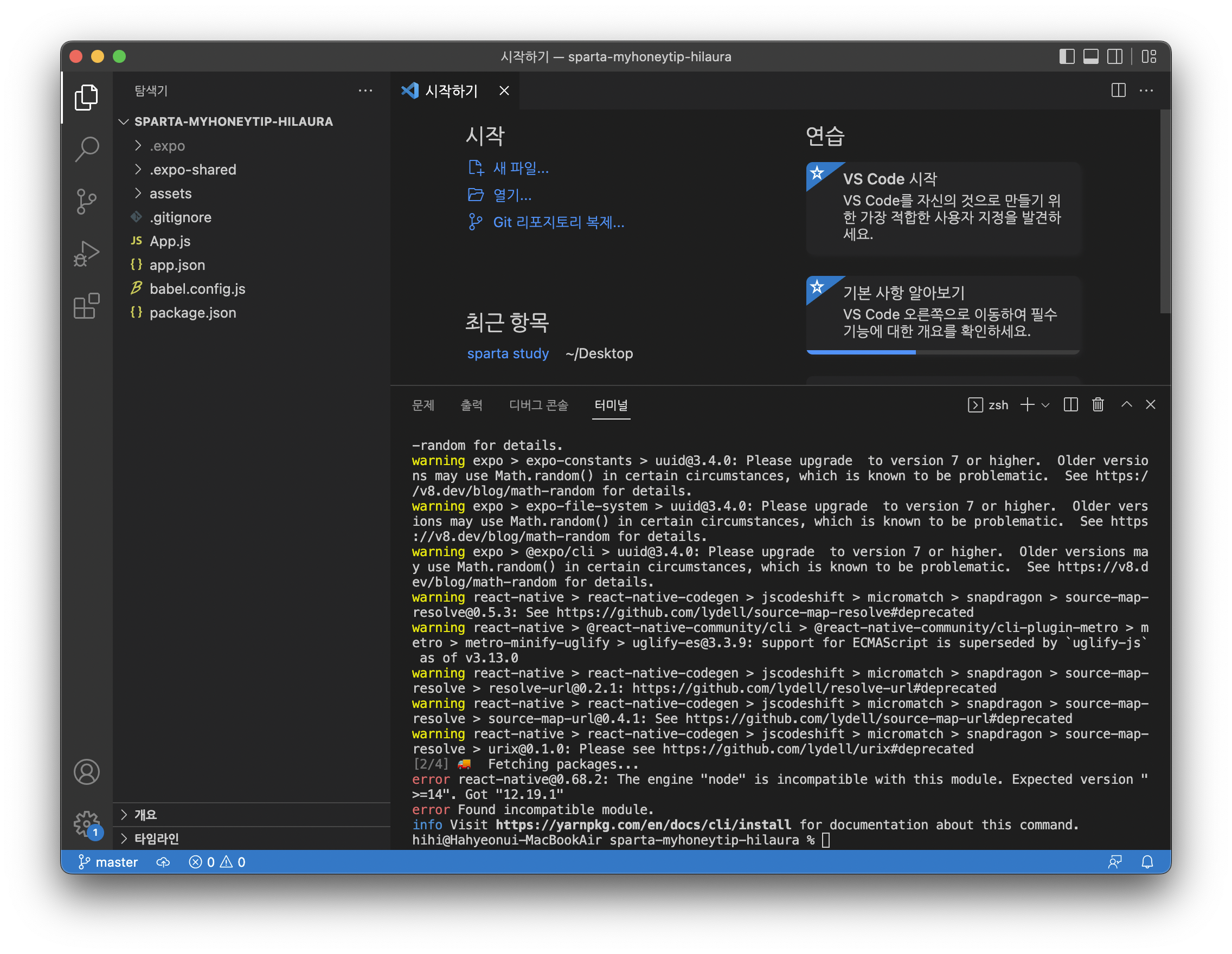Expand the 개요 outline section
The height and width of the screenshot is (954, 1232).
click(x=252, y=815)
